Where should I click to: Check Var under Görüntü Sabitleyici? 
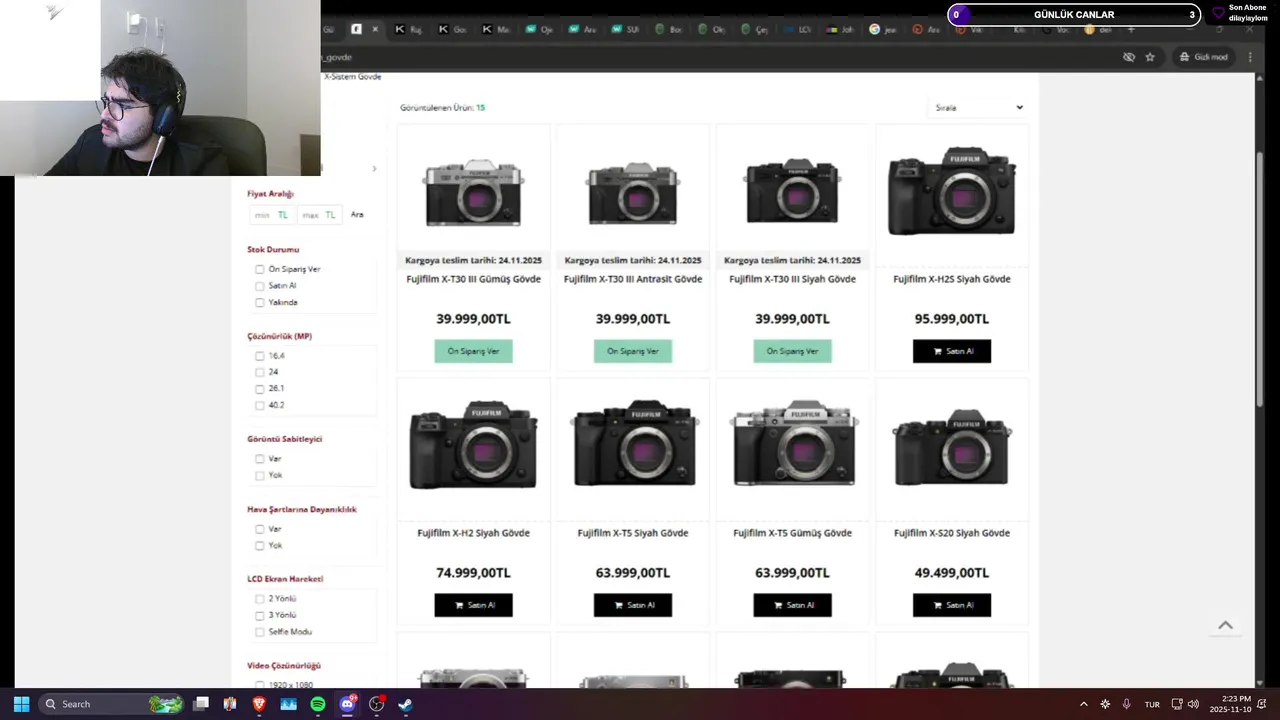tap(260, 459)
